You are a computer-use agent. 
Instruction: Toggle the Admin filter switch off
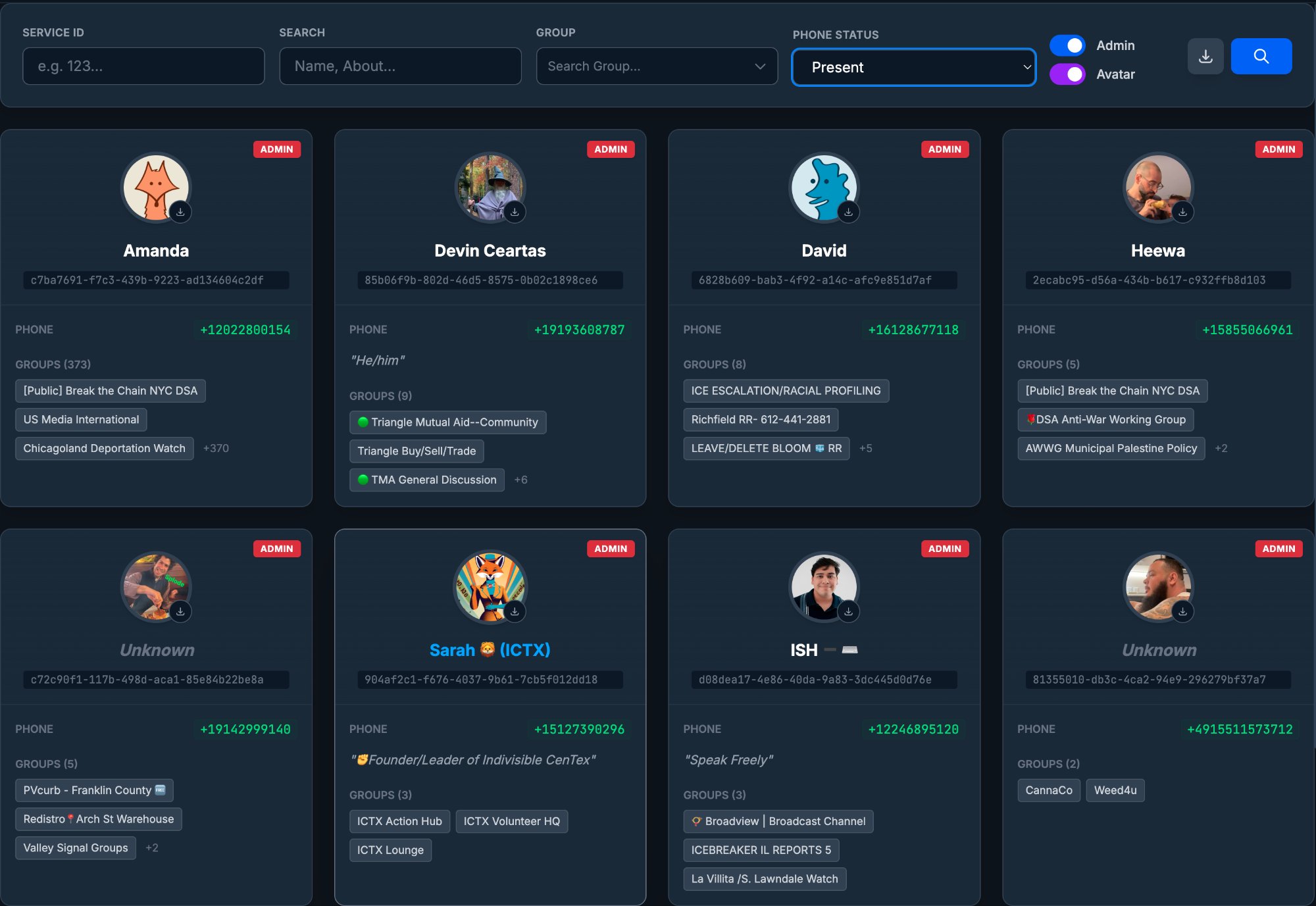tap(1067, 45)
